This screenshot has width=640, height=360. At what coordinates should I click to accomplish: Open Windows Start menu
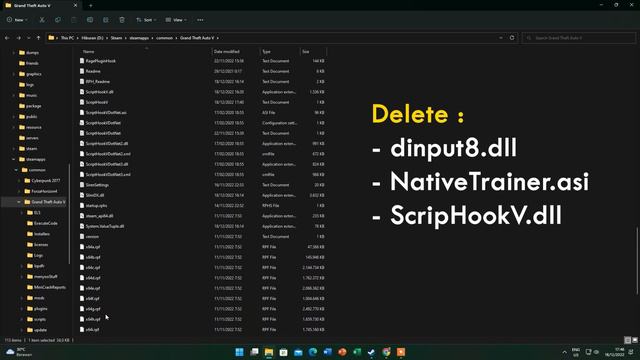click(239, 352)
